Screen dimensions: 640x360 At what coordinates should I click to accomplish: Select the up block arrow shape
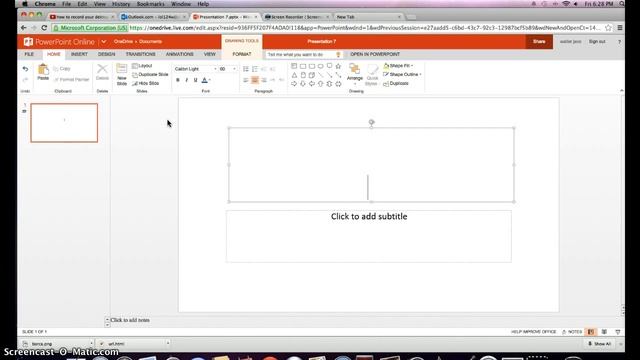(321, 84)
